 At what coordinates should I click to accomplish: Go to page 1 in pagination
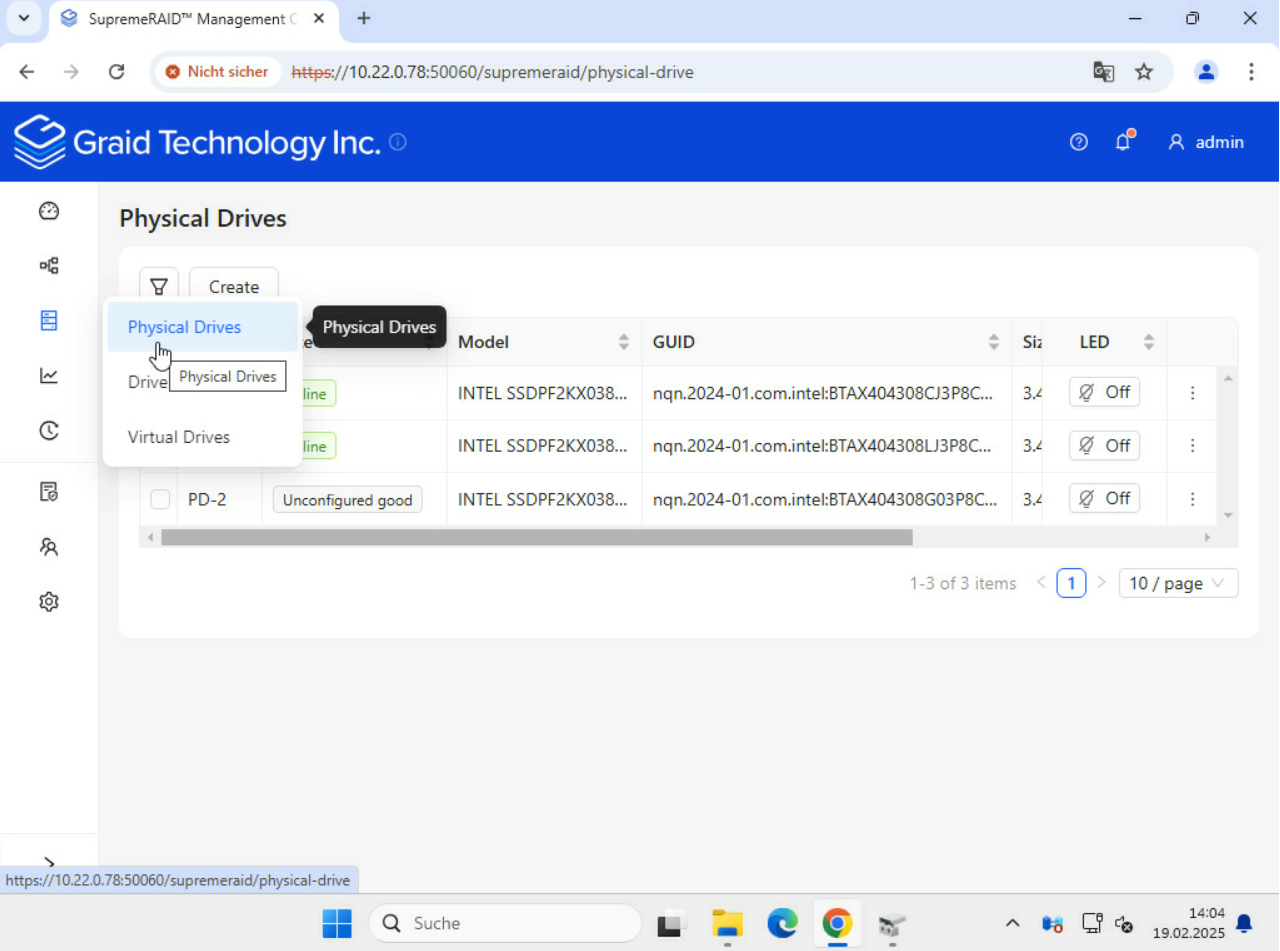pyautogui.click(x=1071, y=583)
